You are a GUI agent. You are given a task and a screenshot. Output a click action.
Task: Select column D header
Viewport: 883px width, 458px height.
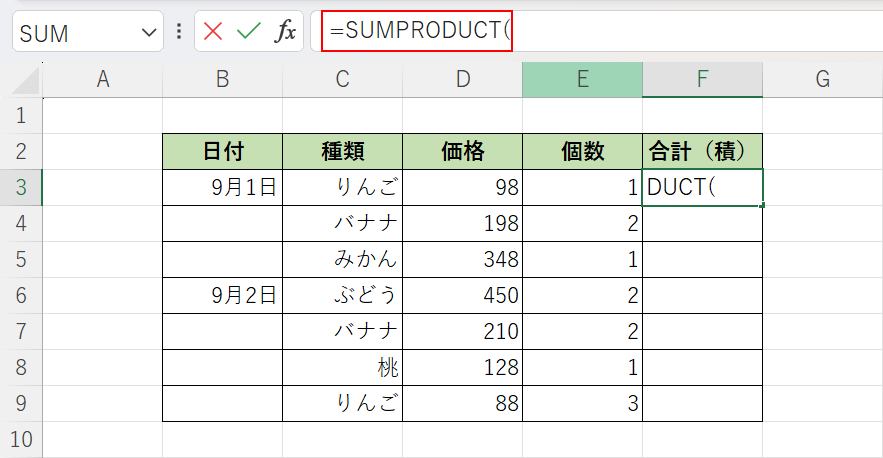point(462,80)
